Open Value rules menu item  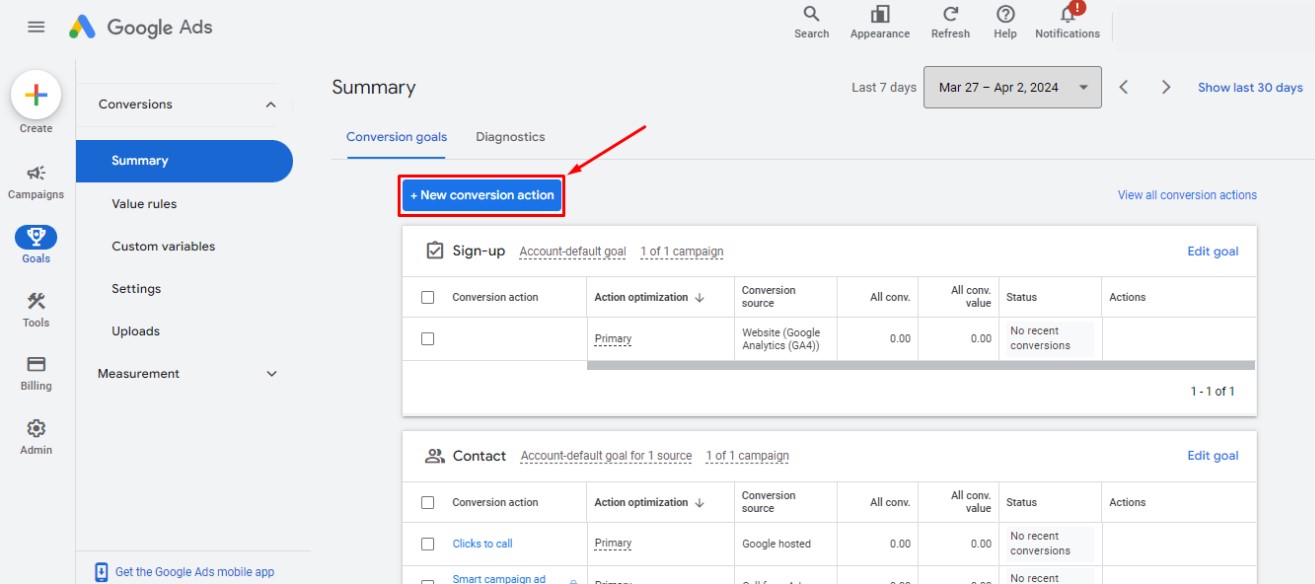144,204
